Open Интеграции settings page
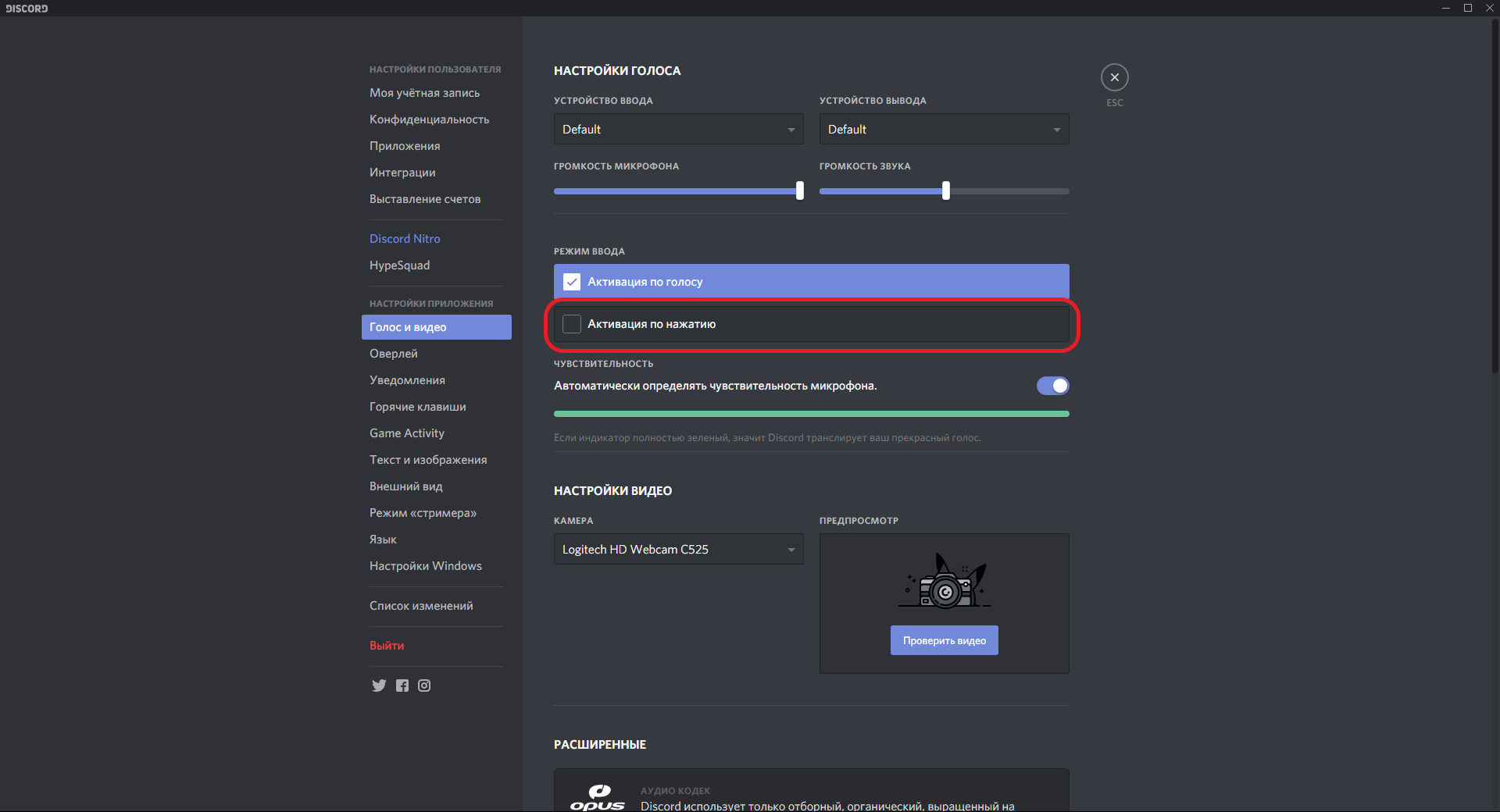 [436, 173]
